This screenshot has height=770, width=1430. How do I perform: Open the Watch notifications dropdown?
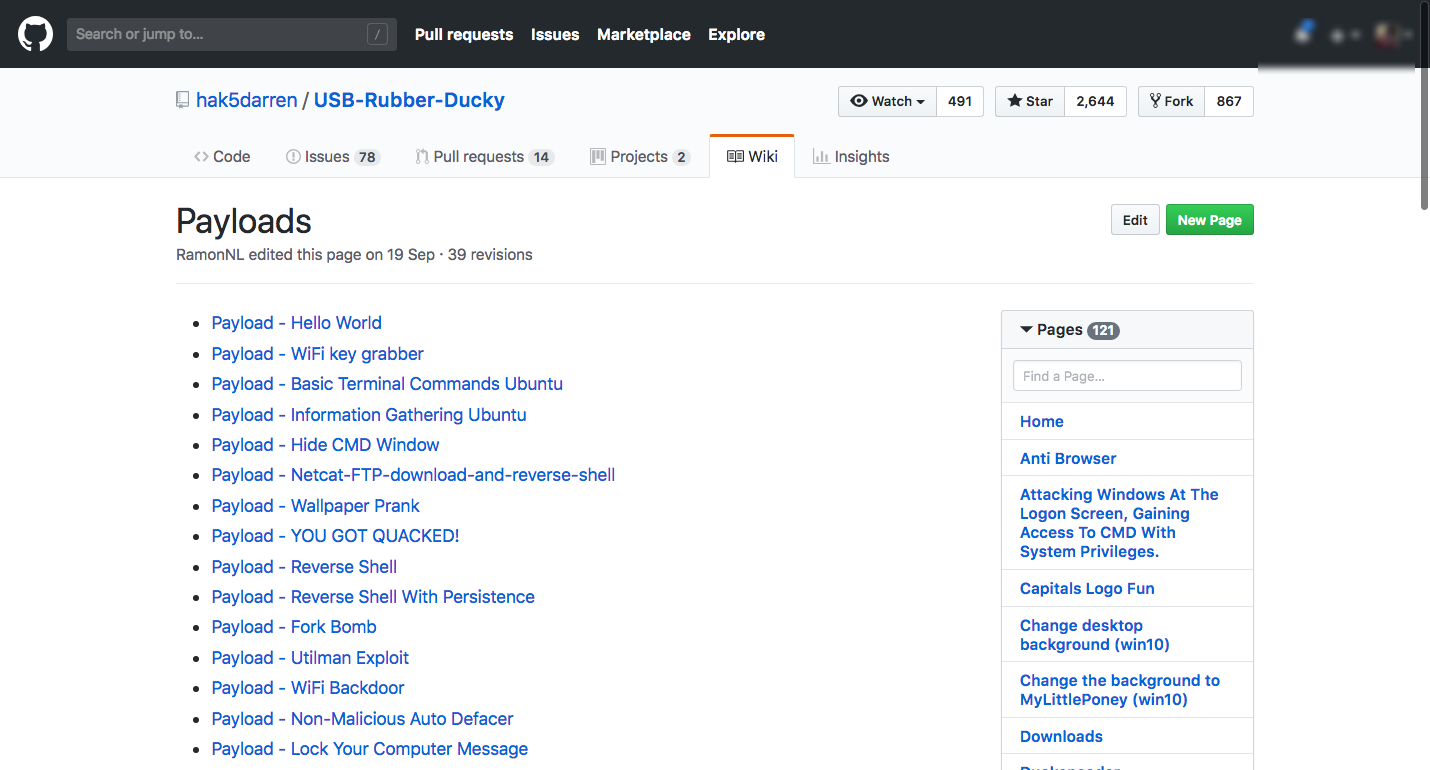coord(887,101)
